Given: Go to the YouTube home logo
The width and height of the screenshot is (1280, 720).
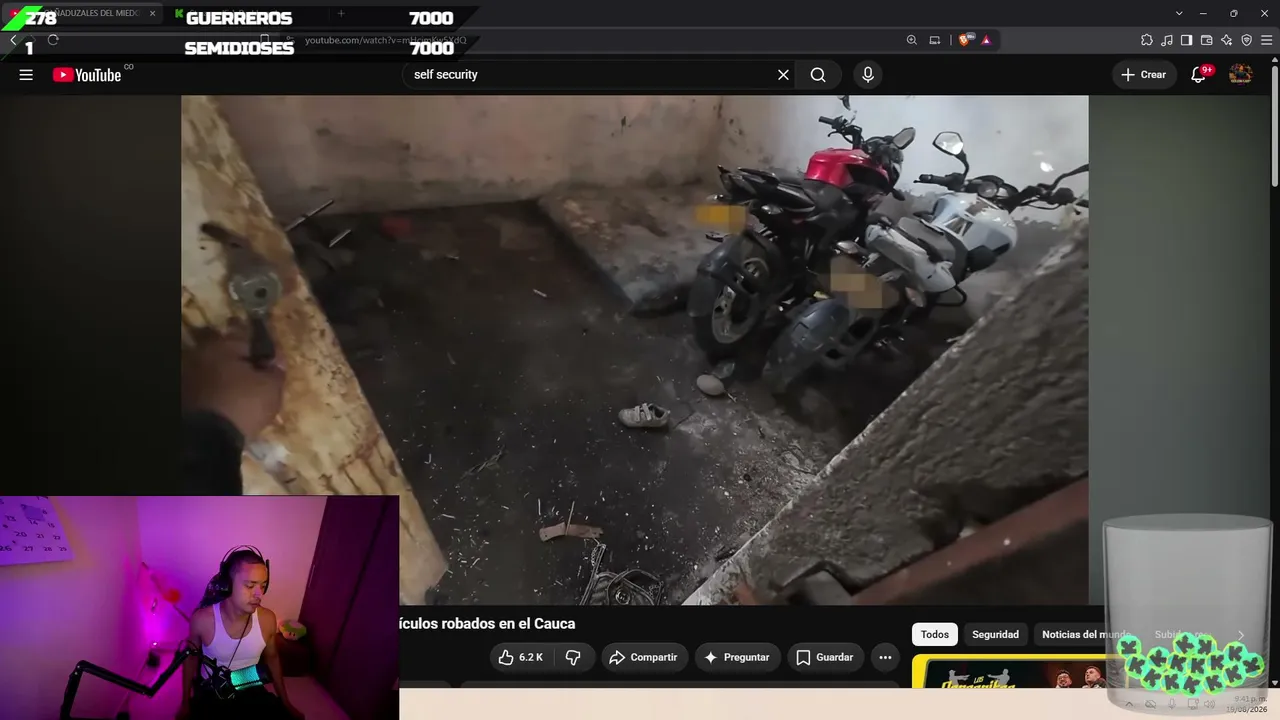Looking at the screenshot, I should 87,75.
